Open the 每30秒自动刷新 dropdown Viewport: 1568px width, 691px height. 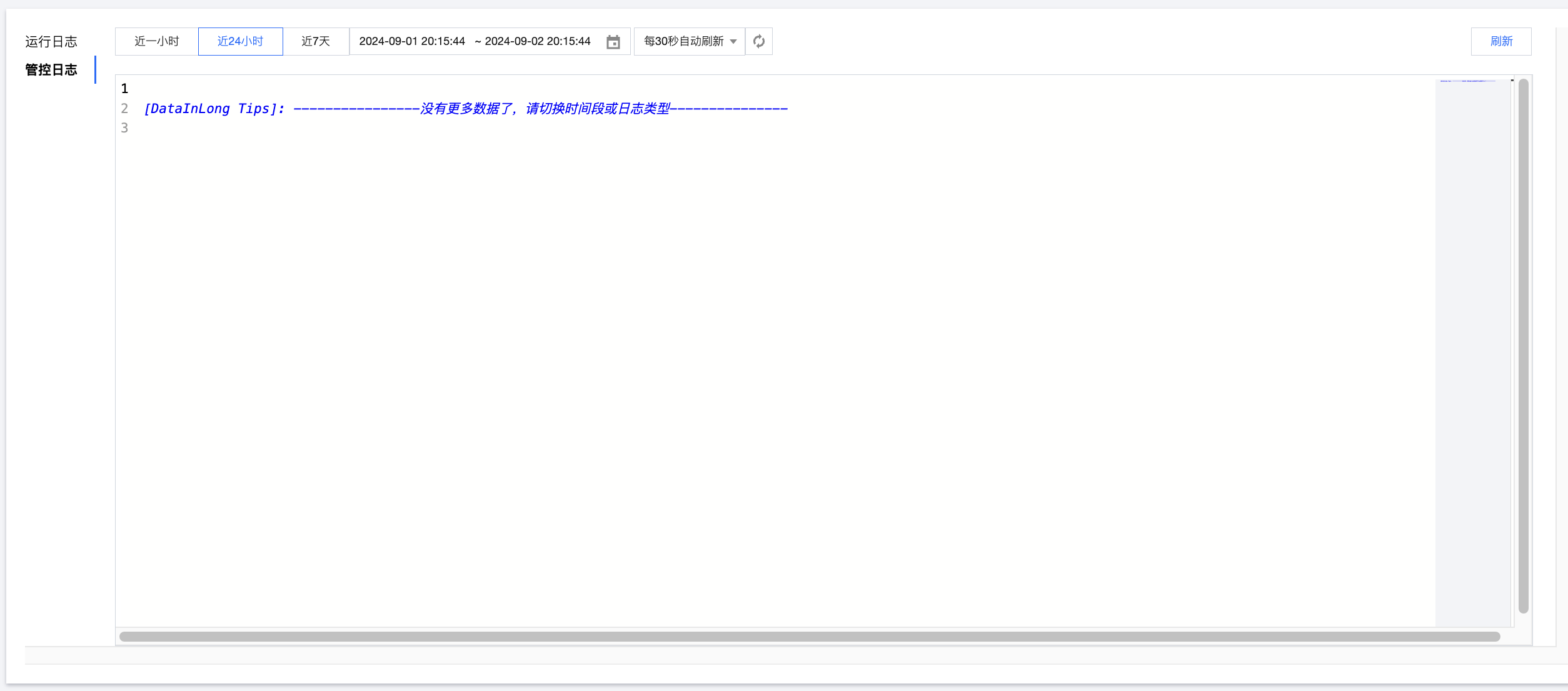pos(683,42)
